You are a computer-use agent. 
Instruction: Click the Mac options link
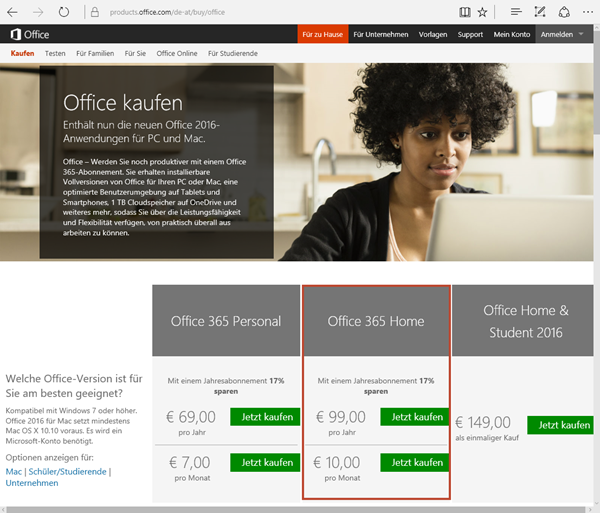click(x=14, y=472)
